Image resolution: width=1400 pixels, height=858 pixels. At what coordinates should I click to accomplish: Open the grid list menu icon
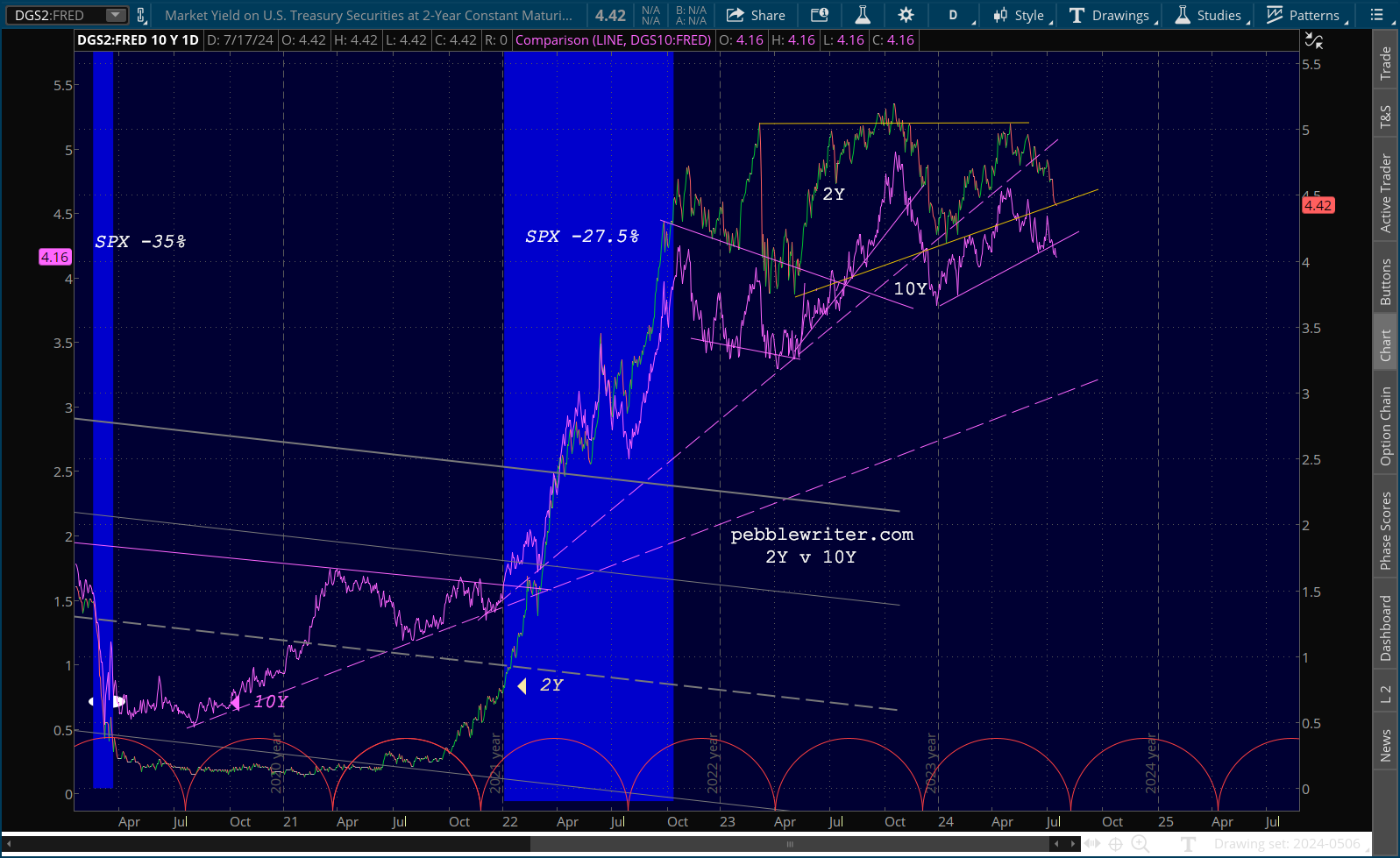click(1377, 15)
